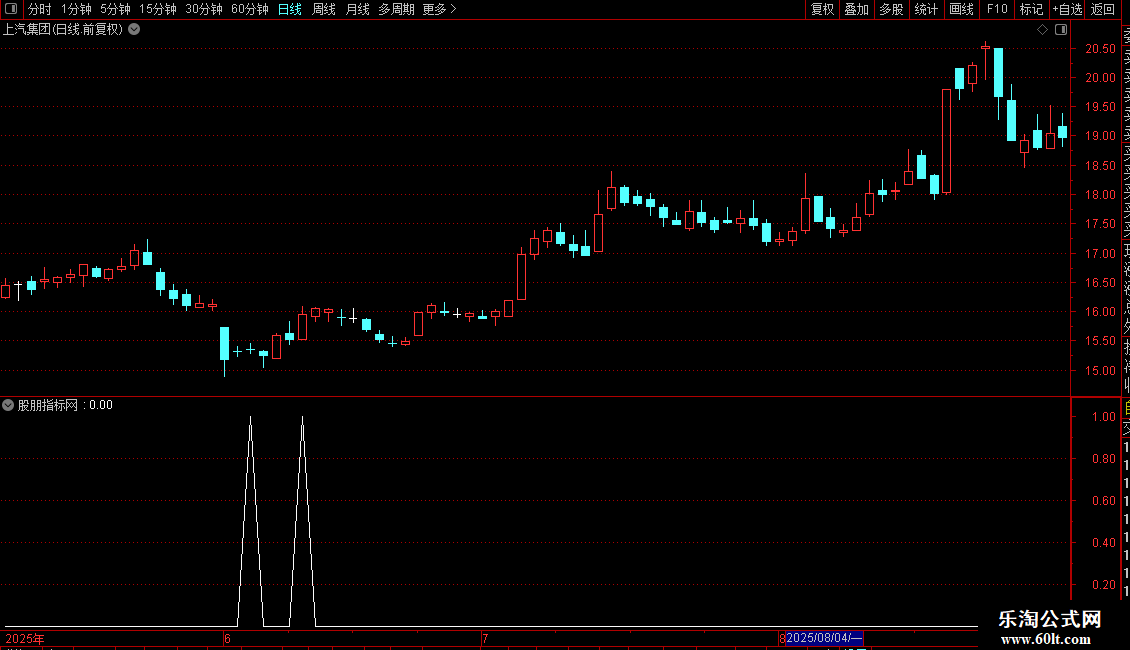The image size is (1130, 650).
Task: Click the month 7 marker on the time axis
Action: [485, 638]
